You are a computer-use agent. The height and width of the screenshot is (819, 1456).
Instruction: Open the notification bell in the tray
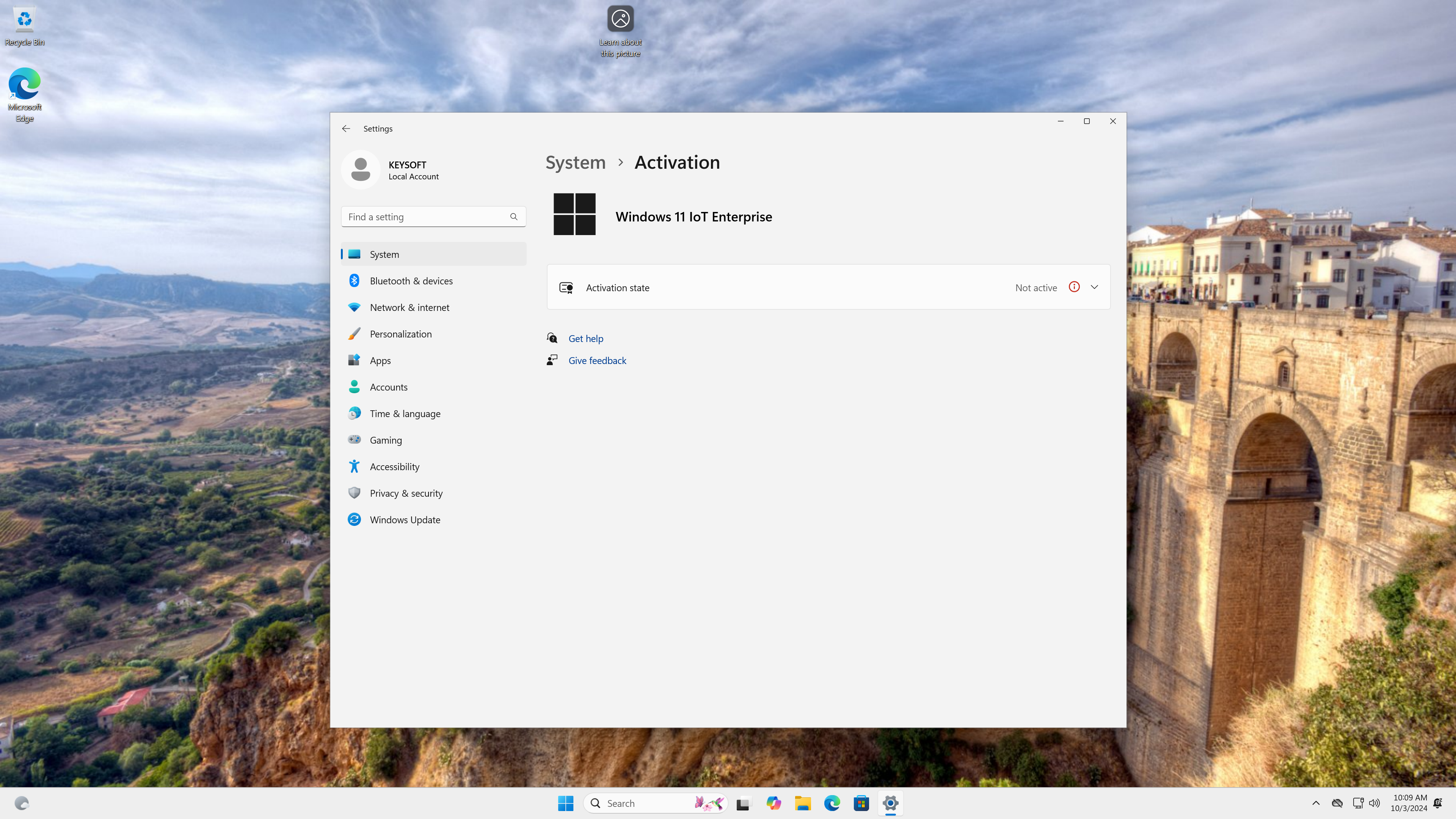pos(1438,803)
